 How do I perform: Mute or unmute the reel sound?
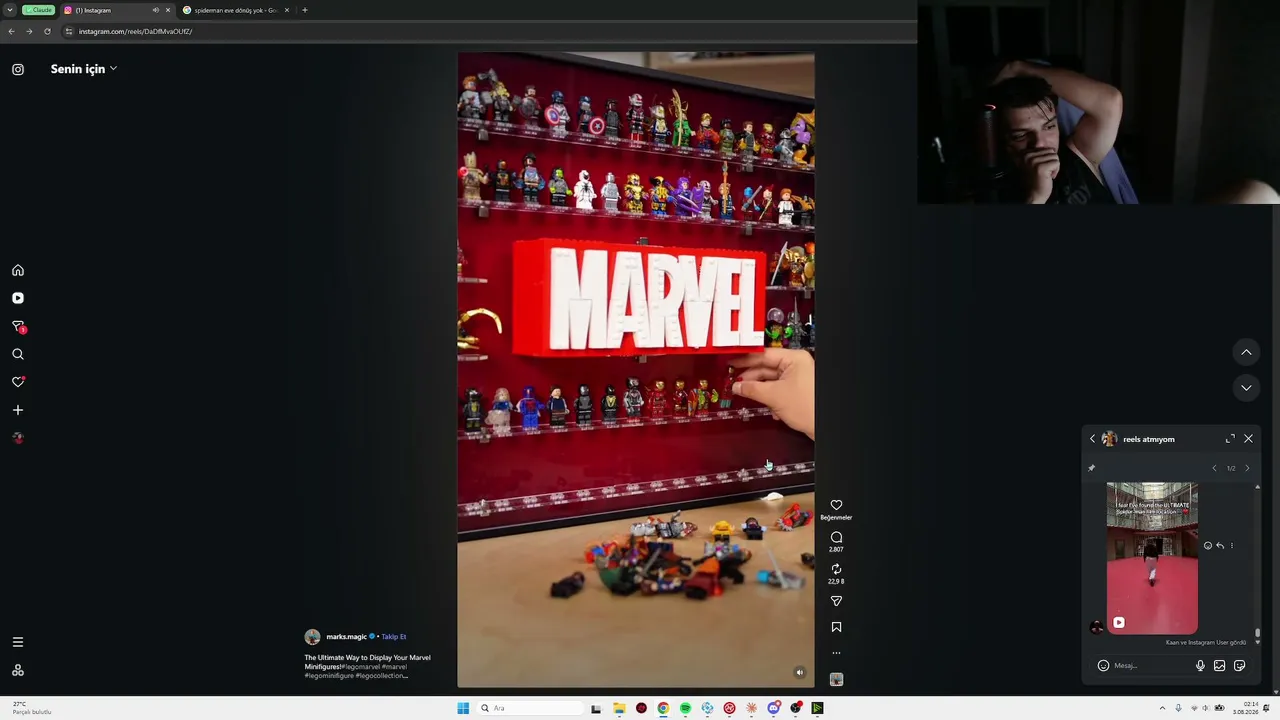pyautogui.click(x=799, y=672)
